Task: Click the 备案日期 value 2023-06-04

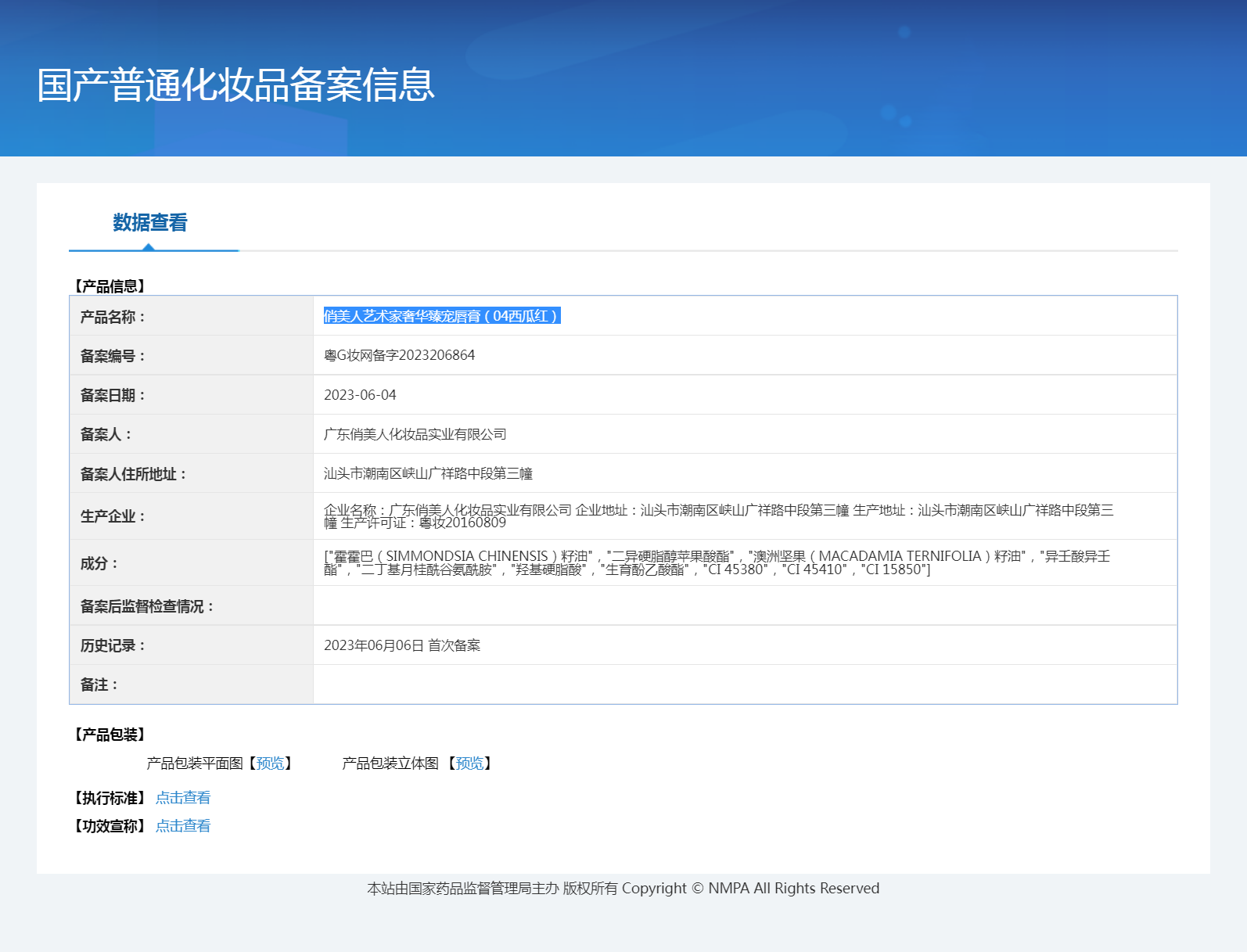Action: coord(360,395)
